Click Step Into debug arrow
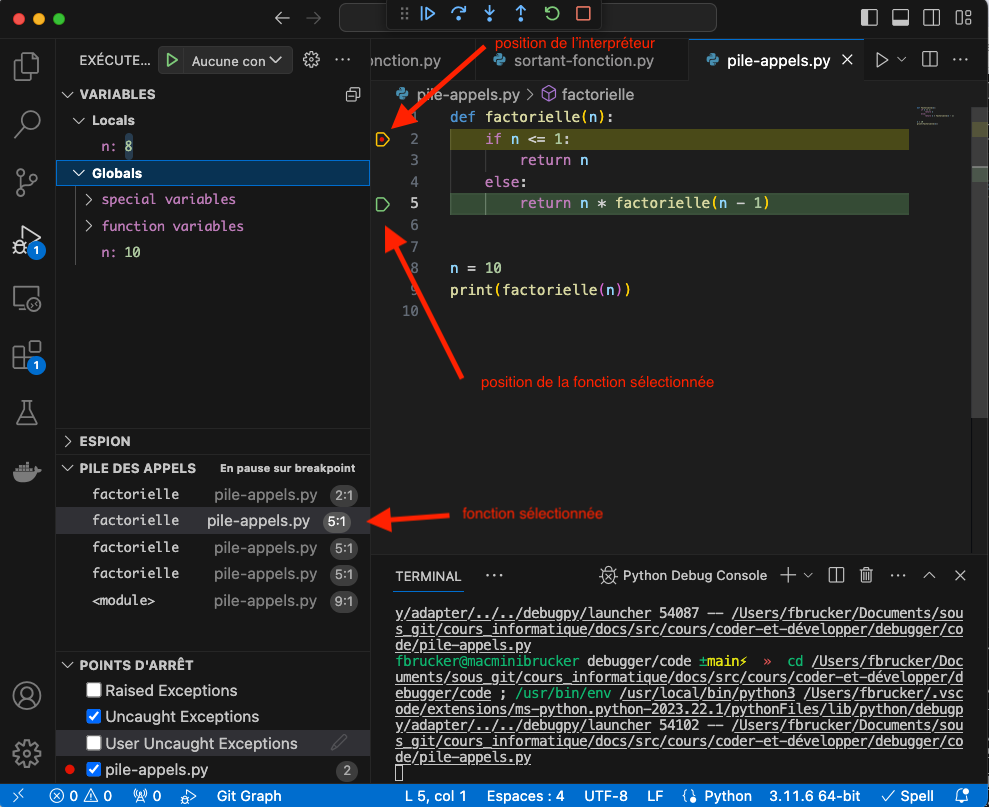 point(489,14)
